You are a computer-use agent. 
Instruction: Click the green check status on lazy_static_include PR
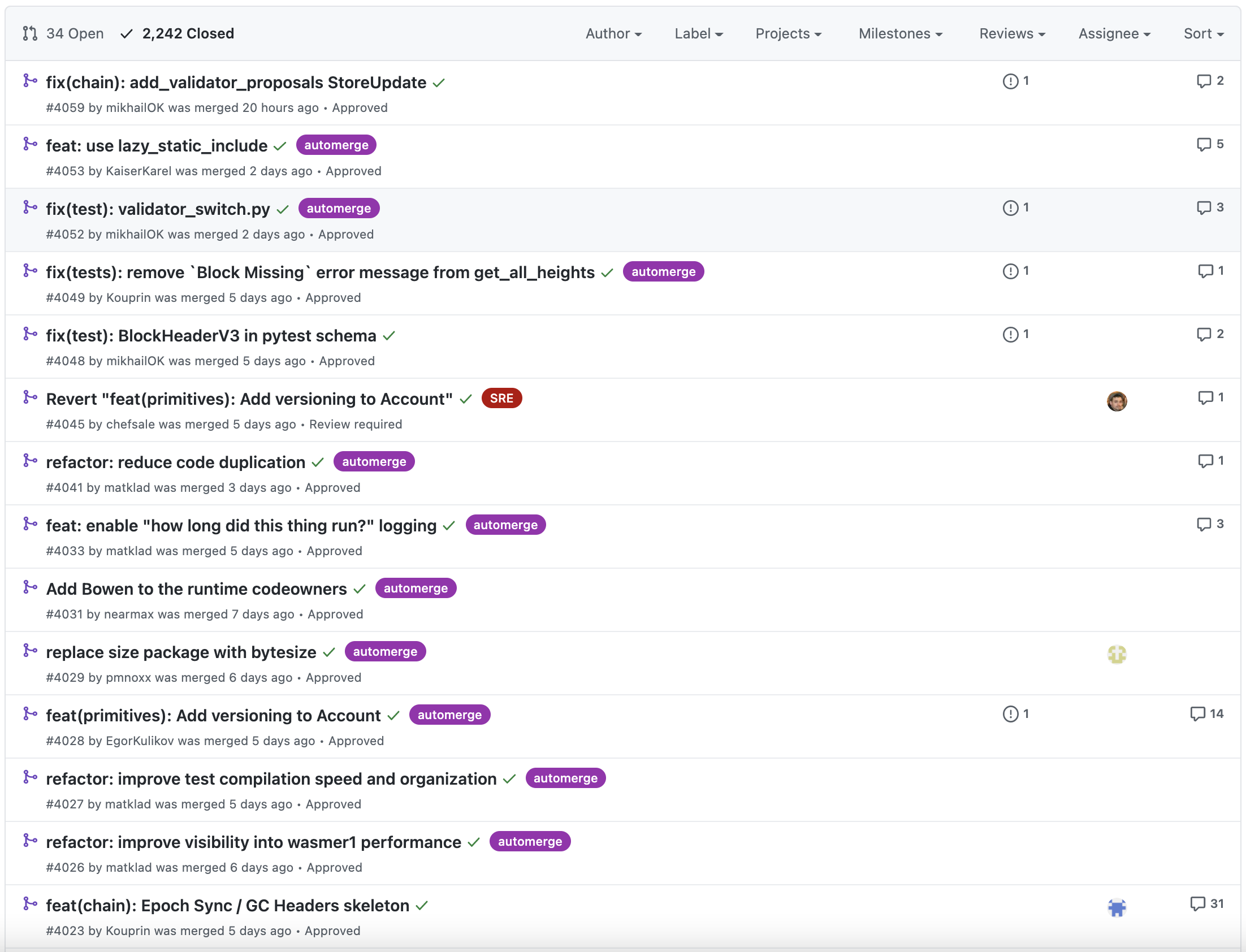click(279, 146)
